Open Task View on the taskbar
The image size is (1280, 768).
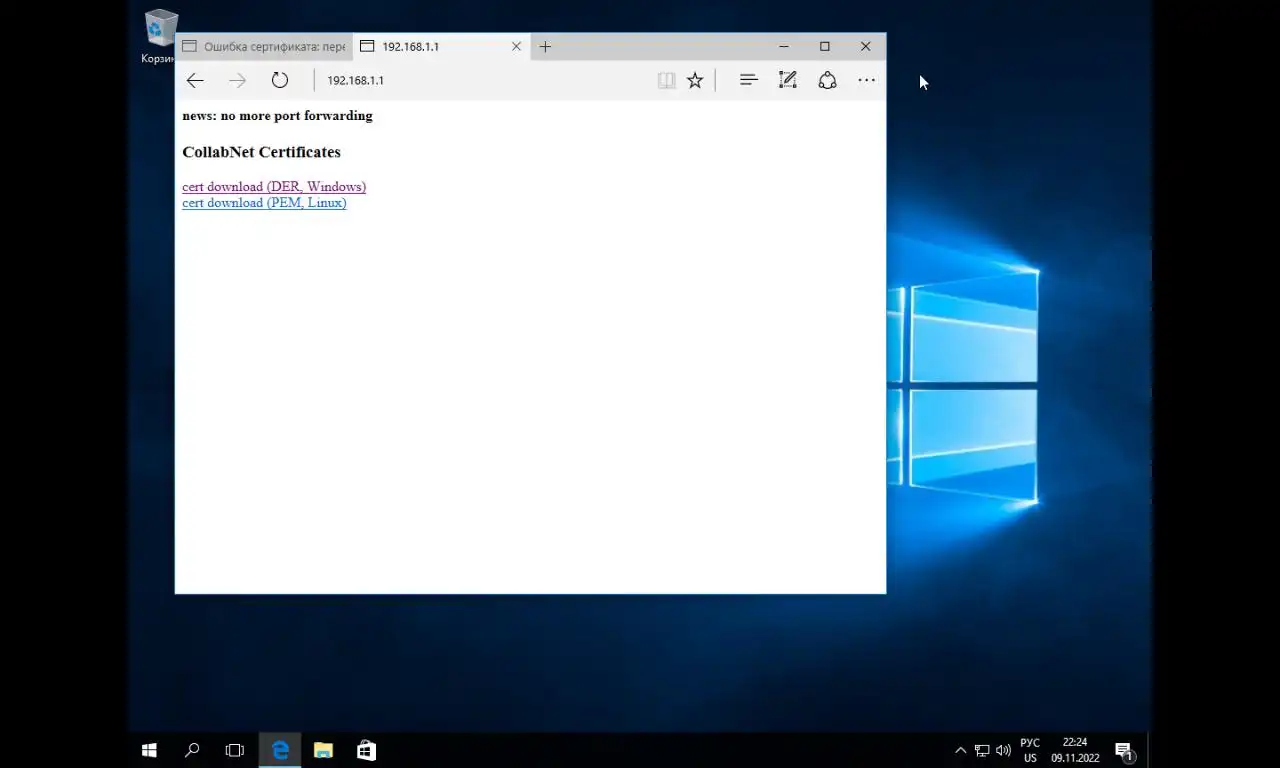[x=235, y=750]
